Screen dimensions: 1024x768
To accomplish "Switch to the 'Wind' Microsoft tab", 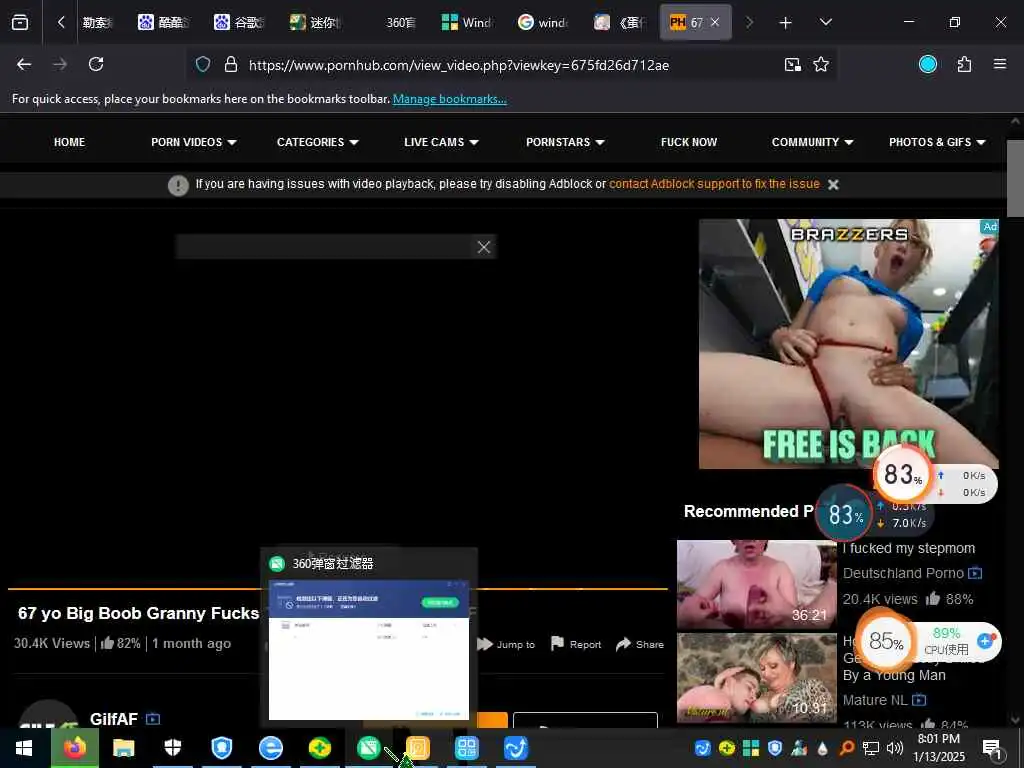I will (x=467, y=23).
